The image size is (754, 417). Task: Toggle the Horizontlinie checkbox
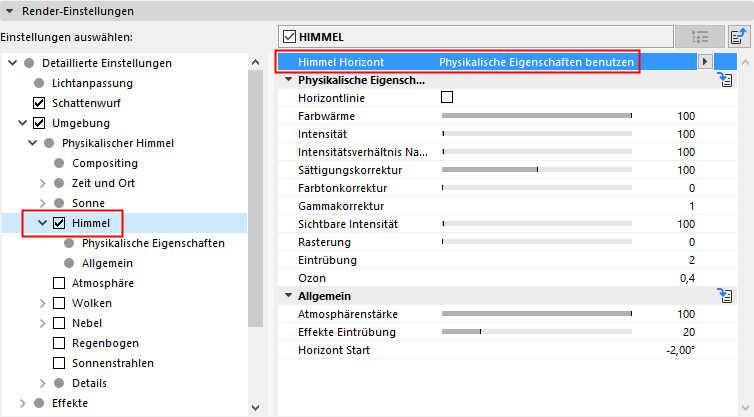pyautogui.click(x=447, y=98)
